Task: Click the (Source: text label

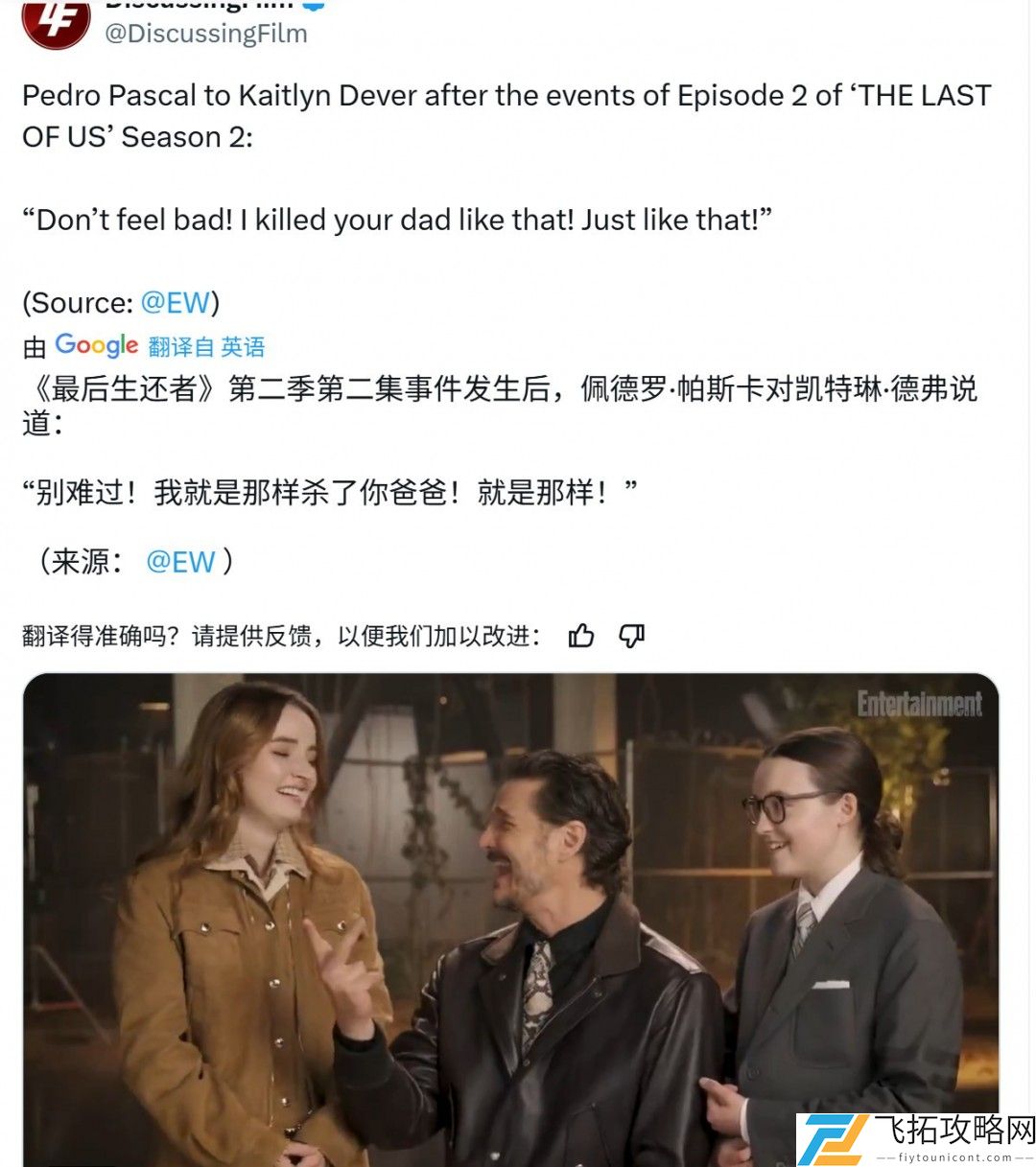Action: 79,303
